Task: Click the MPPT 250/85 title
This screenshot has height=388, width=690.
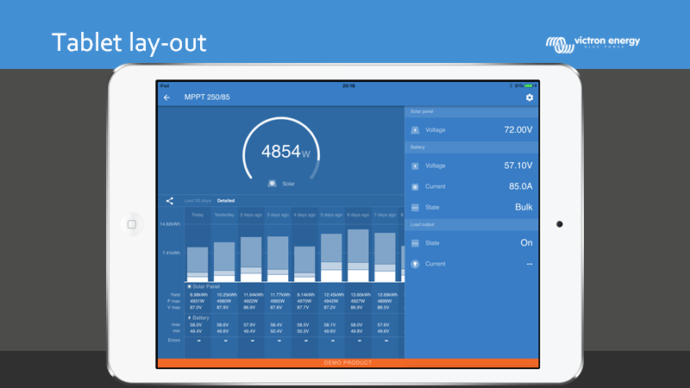Action: coord(207,97)
